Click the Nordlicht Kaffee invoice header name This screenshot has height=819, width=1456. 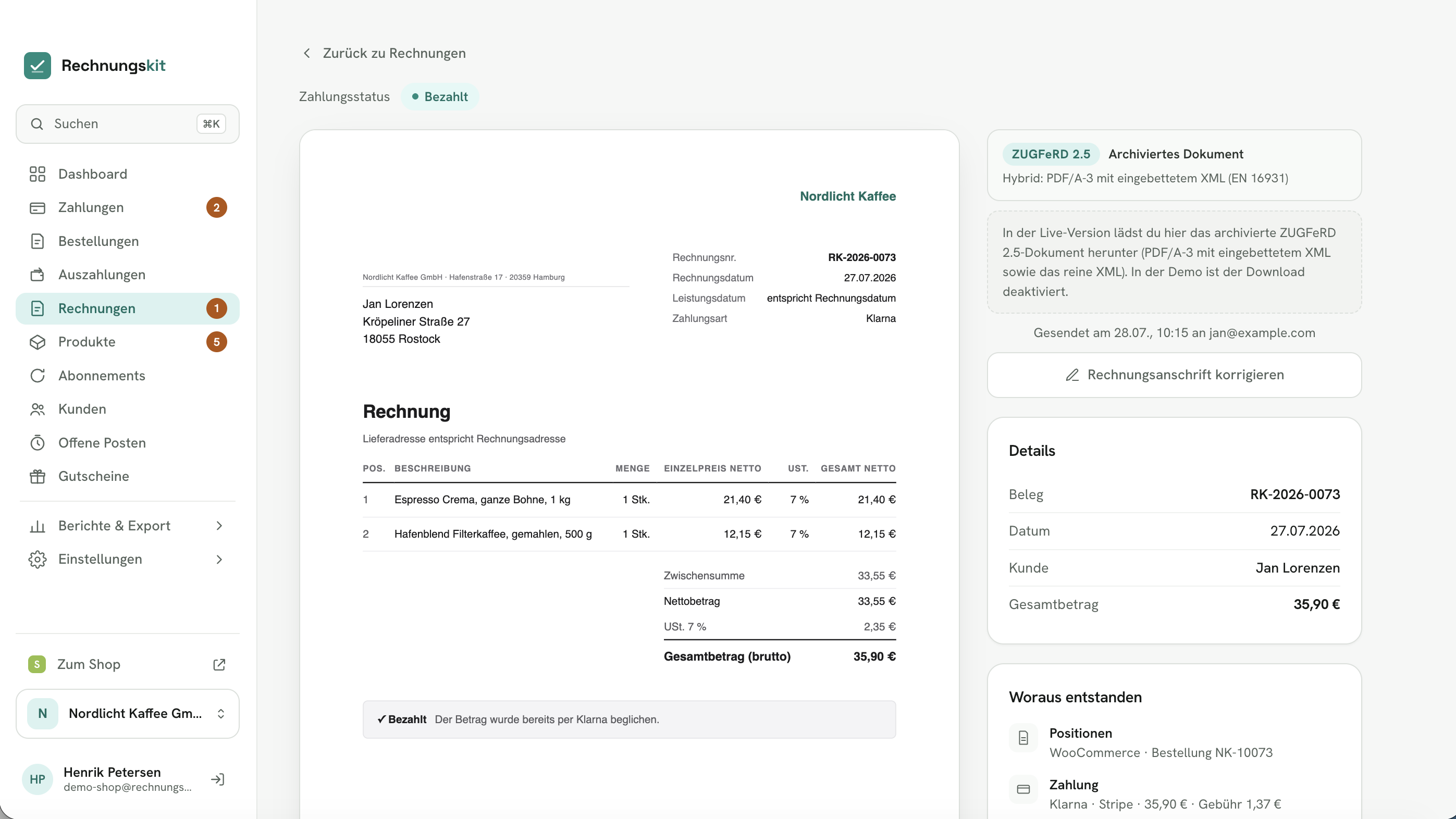tap(848, 197)
